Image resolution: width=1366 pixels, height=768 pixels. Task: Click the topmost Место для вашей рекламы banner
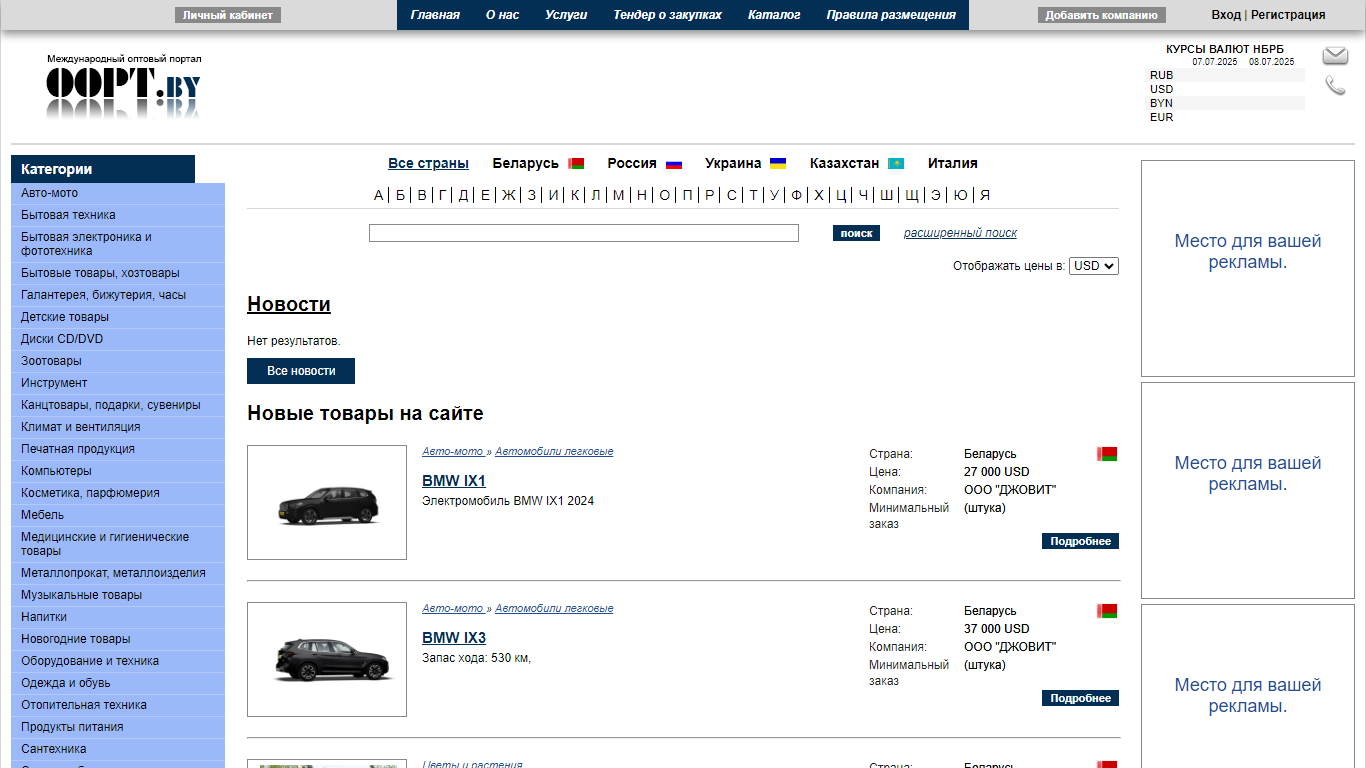[1248, 268]
